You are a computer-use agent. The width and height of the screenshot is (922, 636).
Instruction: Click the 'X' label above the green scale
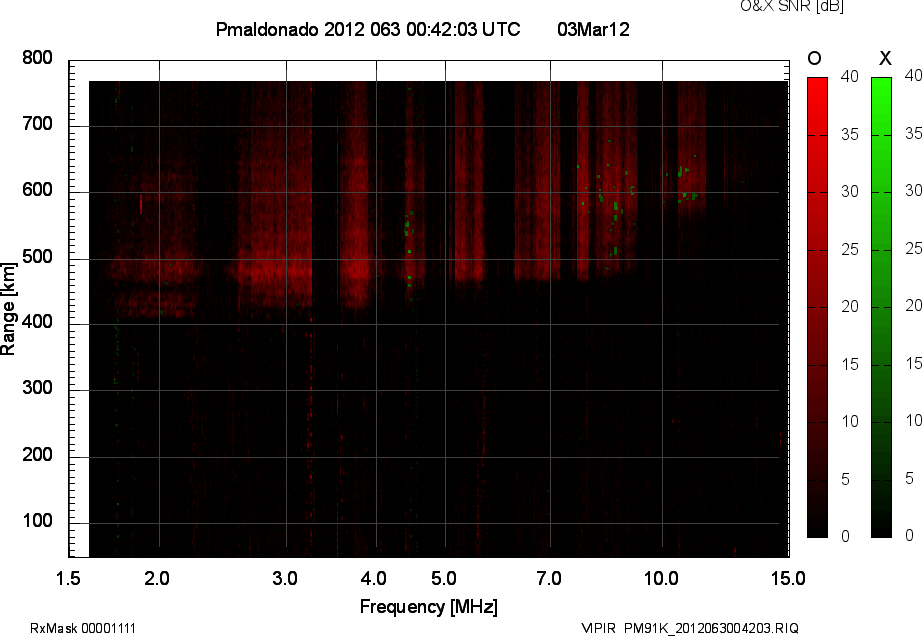coord(885,58)
